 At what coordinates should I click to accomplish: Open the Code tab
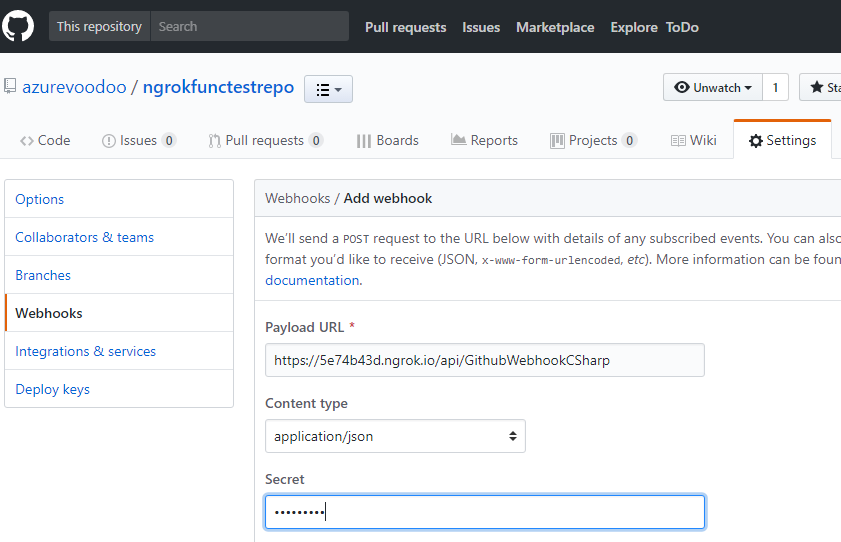click(45, 140)
